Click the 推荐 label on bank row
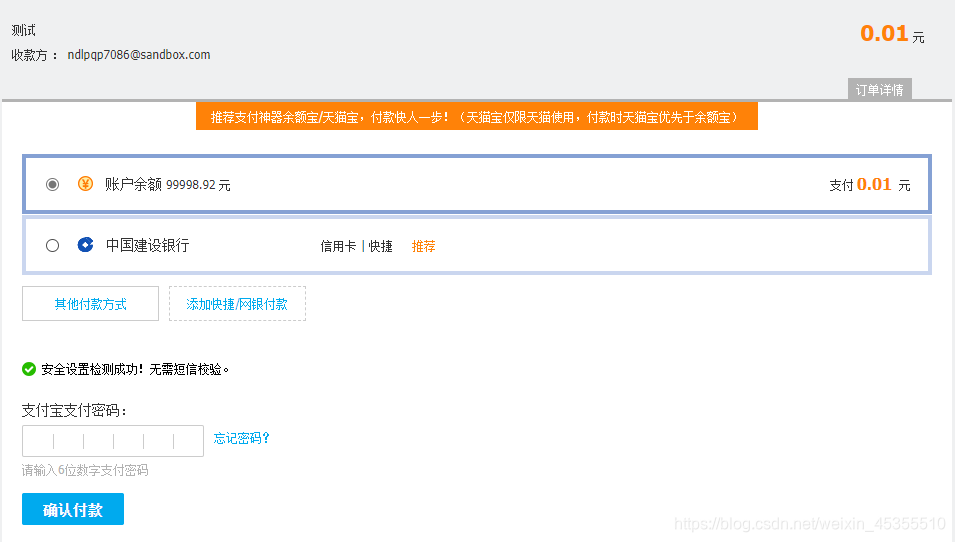The height and width of the screenshot is (542, 955). pyautogui.click(x=423, y=246)
